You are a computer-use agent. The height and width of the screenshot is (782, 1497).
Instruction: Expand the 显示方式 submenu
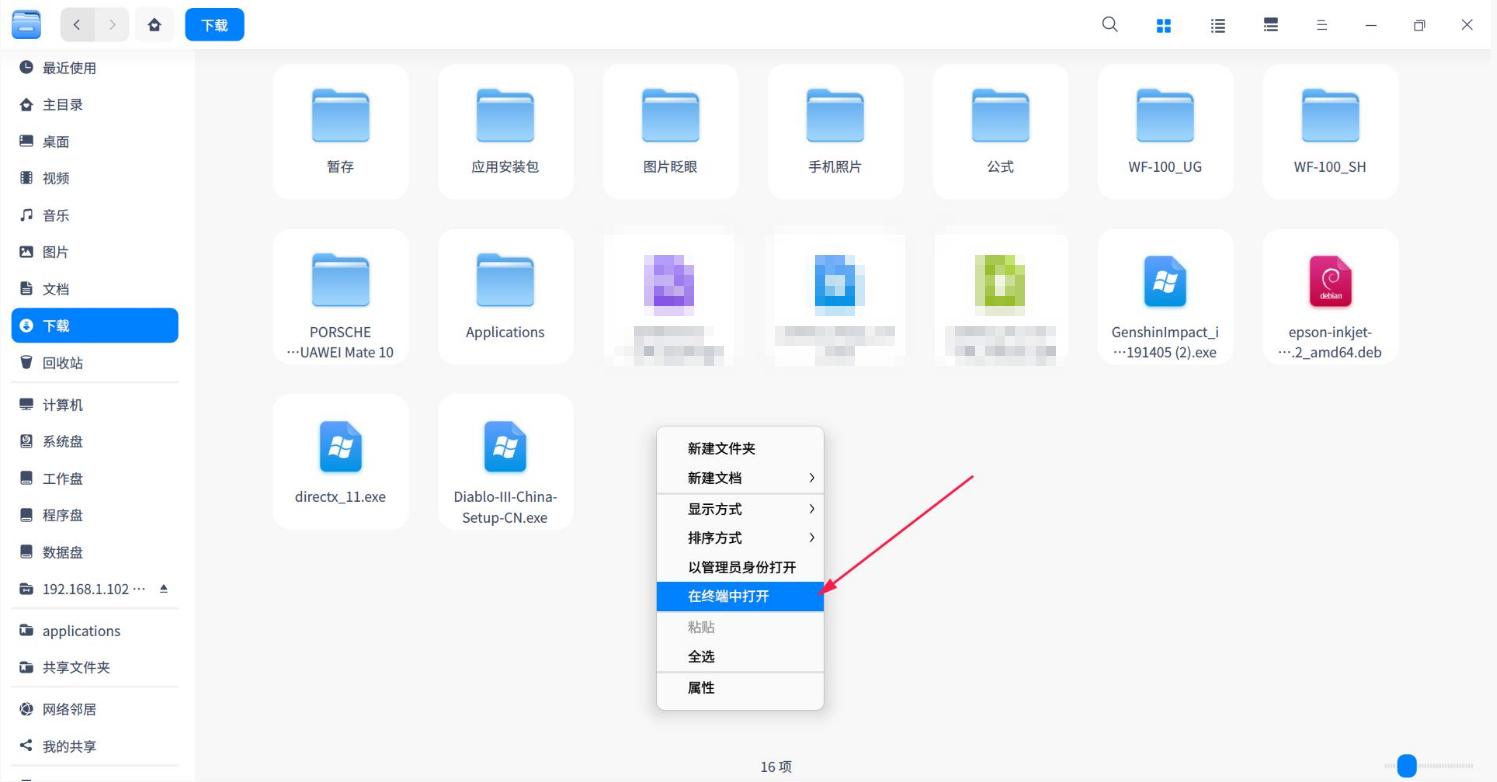coord(740,509)
